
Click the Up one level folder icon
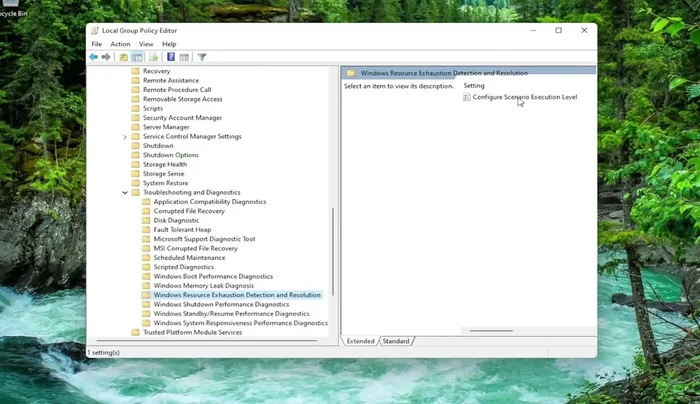tap(124, 58)
